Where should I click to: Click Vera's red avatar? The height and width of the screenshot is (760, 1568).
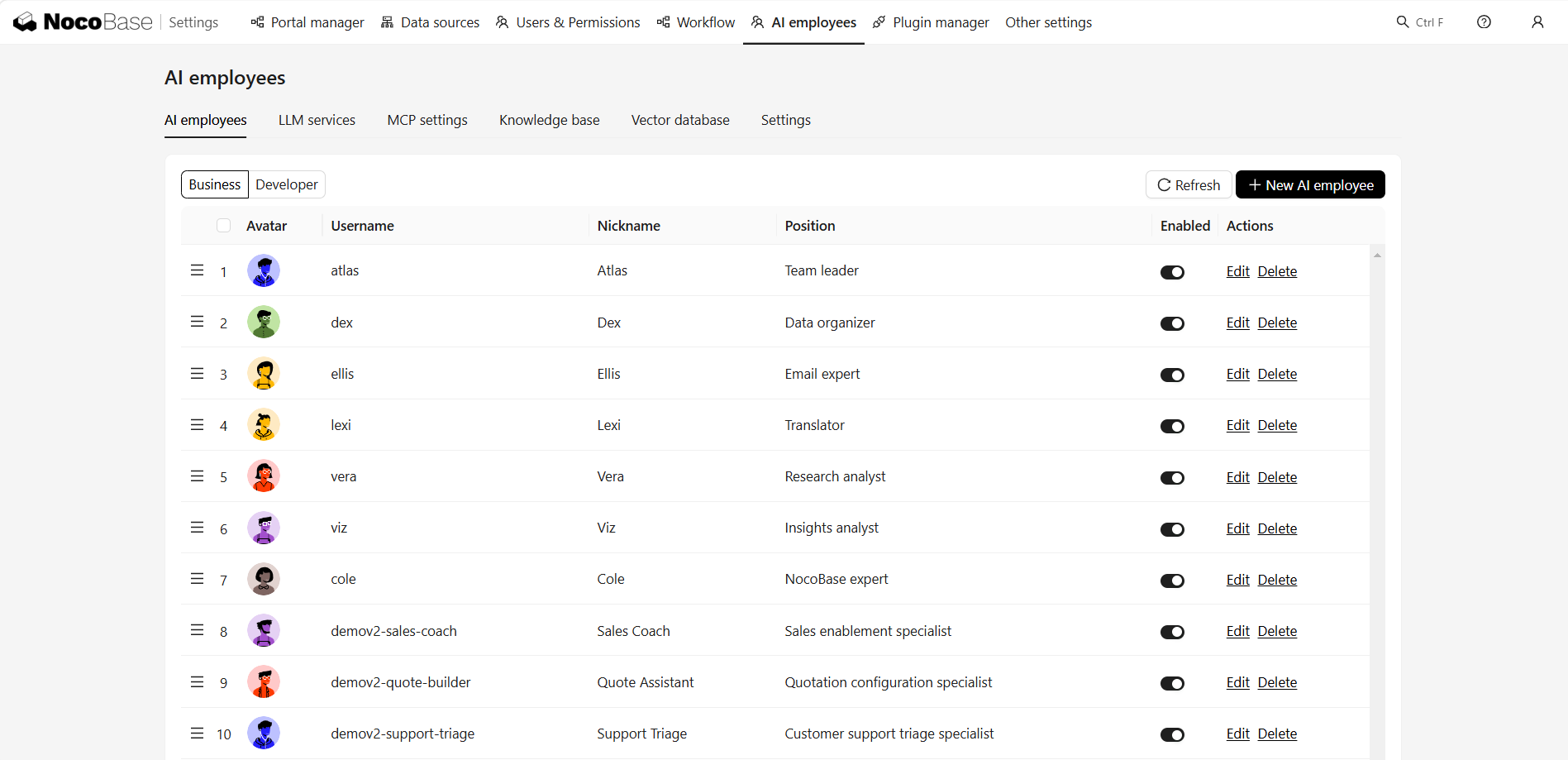click(264, 476)
